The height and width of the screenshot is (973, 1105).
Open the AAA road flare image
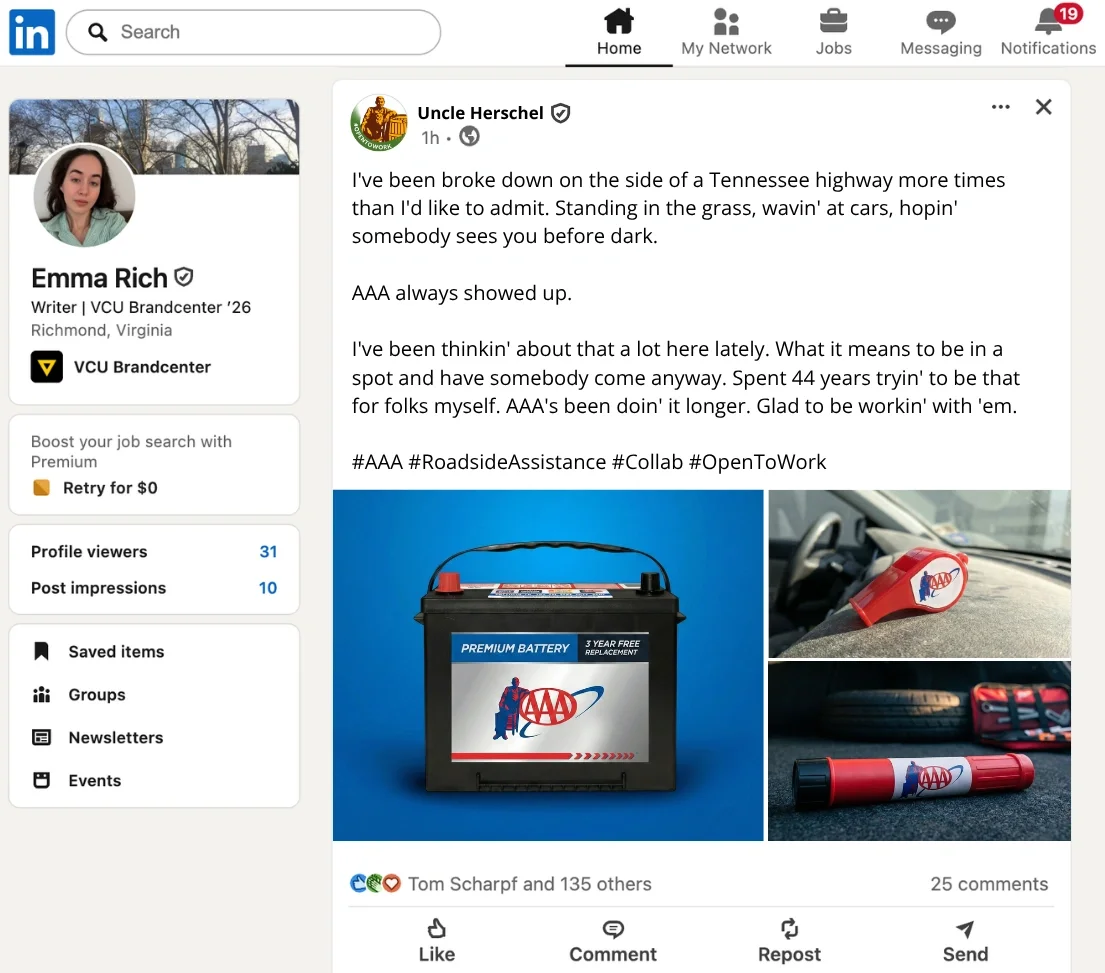click(x=919, y=751)
